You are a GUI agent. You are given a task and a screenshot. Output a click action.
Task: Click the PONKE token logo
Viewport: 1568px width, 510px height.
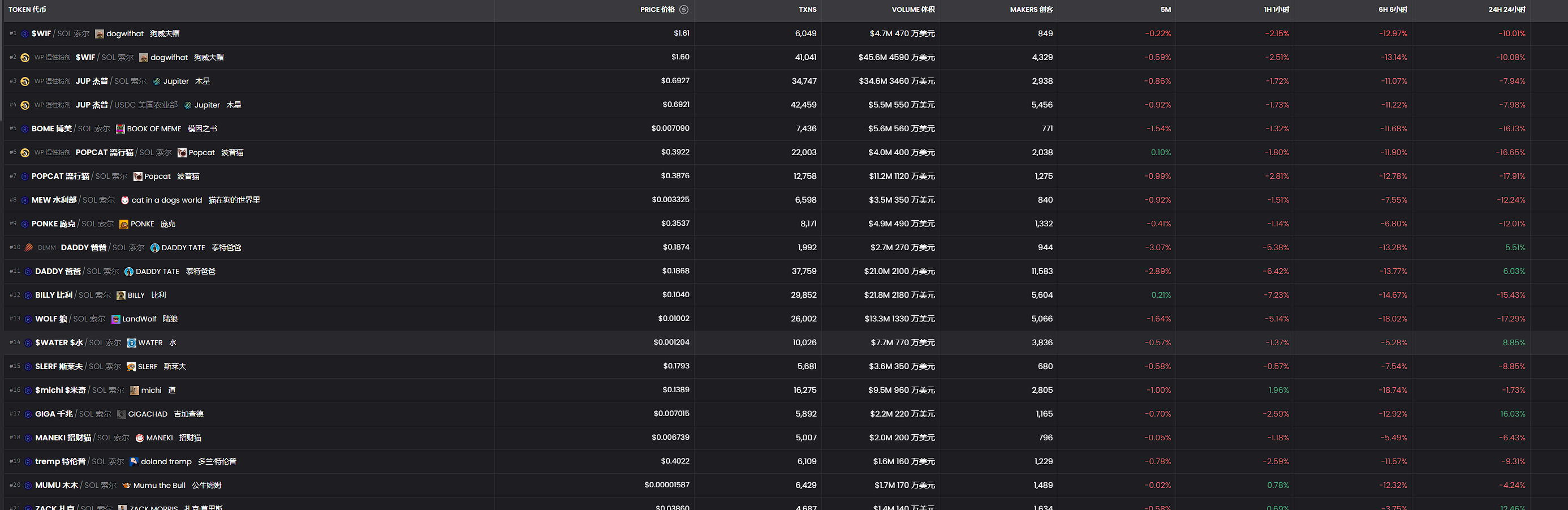pos(123,224)
